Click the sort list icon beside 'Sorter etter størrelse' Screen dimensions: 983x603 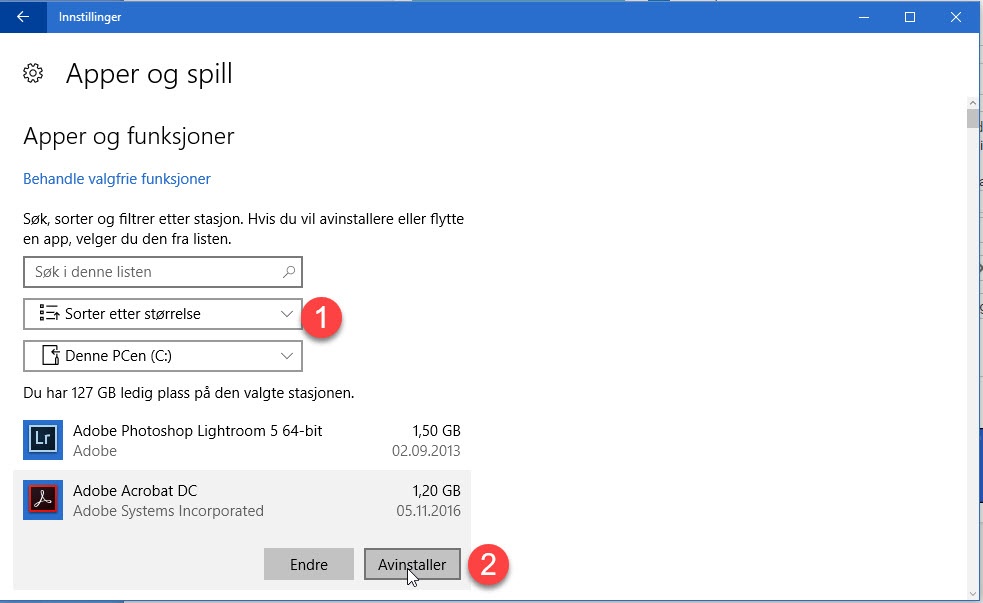coord(48,314)
